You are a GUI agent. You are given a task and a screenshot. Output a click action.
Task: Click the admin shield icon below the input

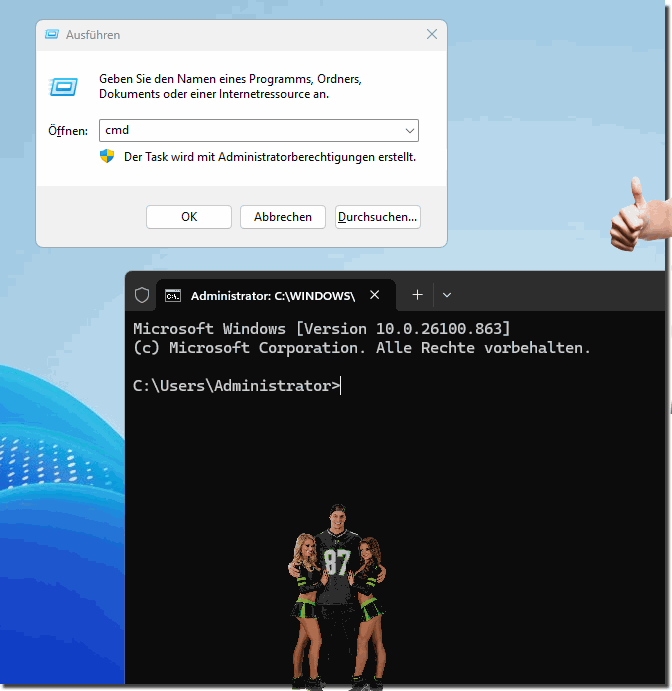pos(107,156)
